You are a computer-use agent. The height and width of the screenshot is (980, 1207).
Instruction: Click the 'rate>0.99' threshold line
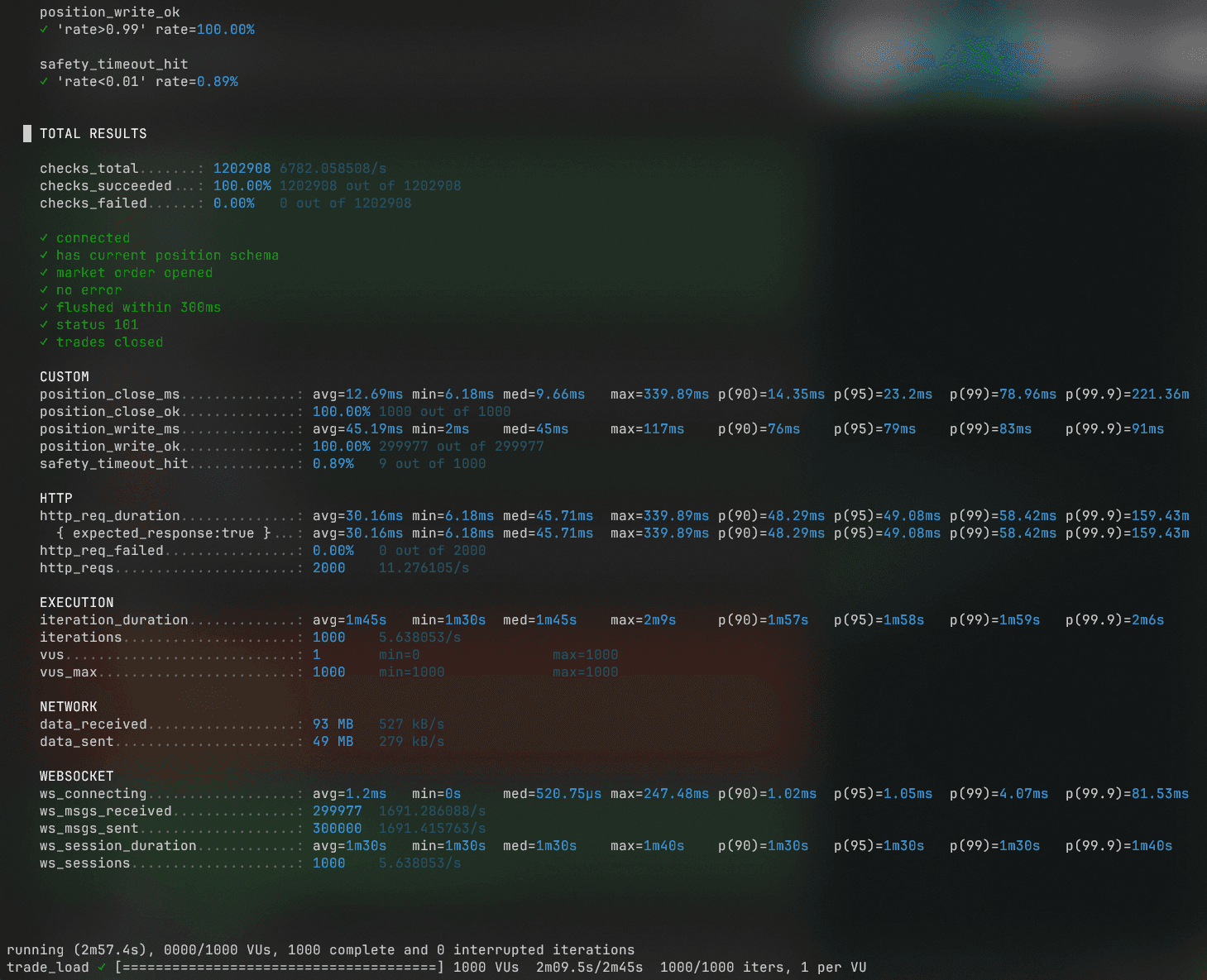tap(147, 30)
